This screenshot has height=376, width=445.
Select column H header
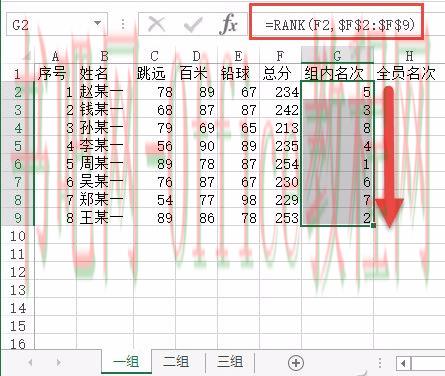point(409,56)
